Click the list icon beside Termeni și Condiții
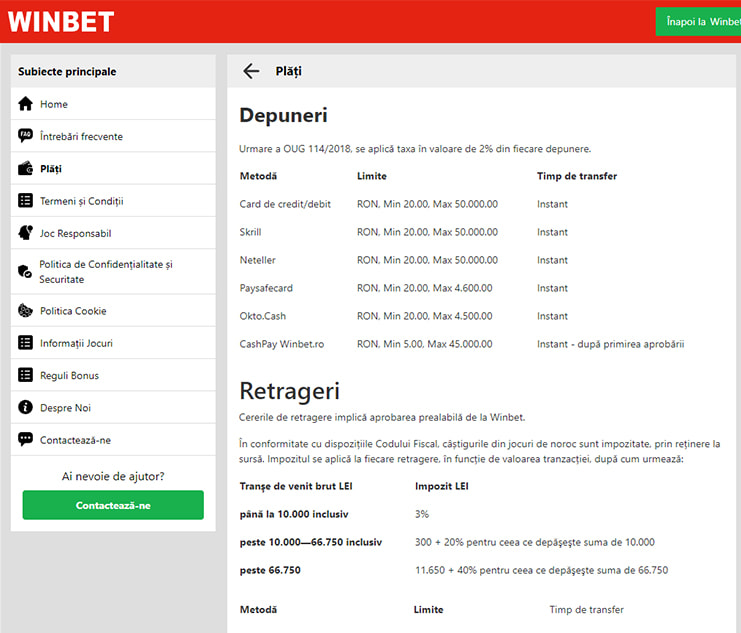741x633 pixels. (26, 201)
